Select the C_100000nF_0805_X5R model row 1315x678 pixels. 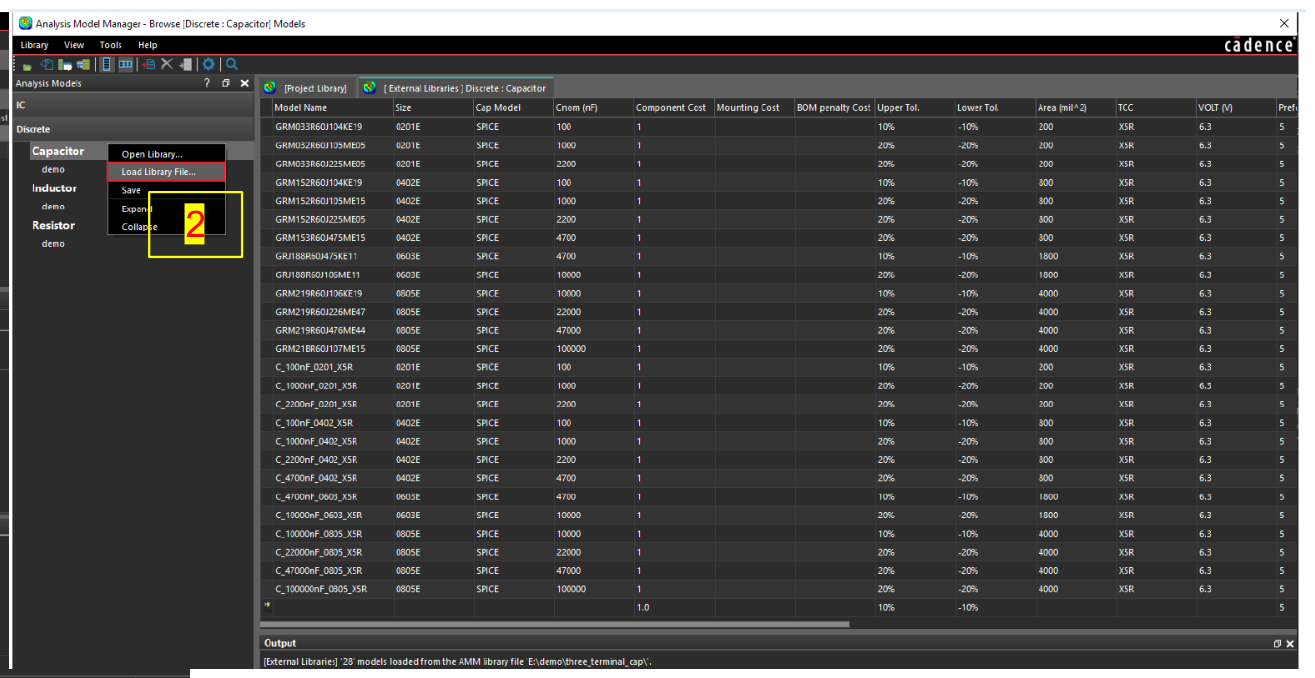tap(778, 589)
